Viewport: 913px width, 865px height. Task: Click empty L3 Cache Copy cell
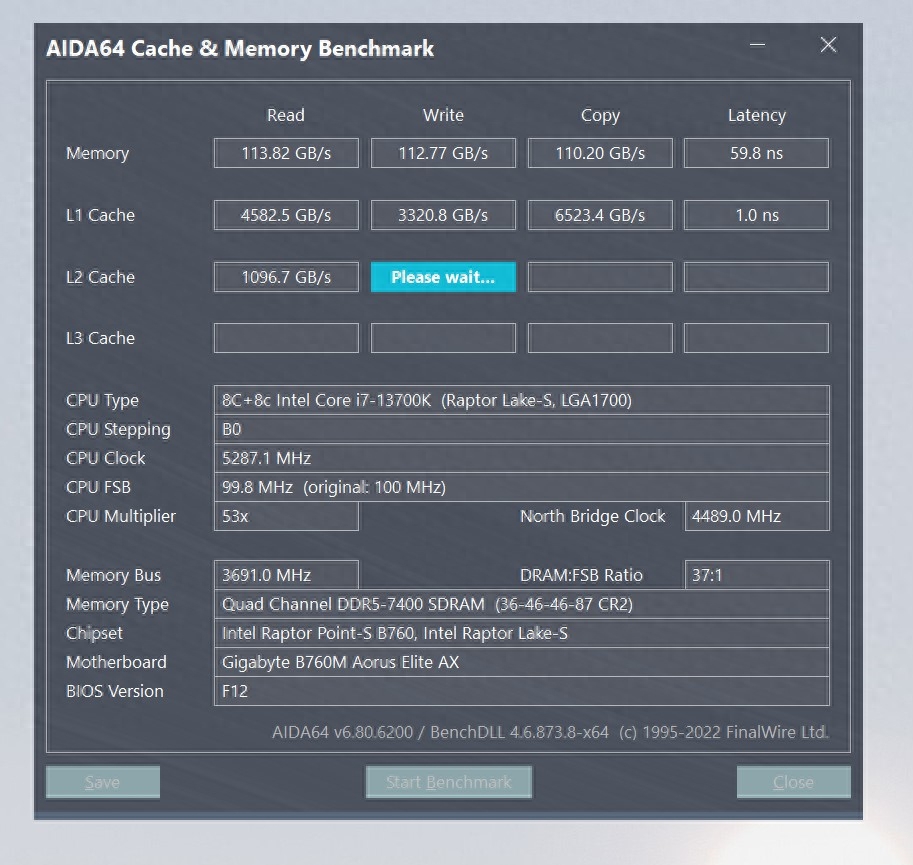[x=600, y=338]
